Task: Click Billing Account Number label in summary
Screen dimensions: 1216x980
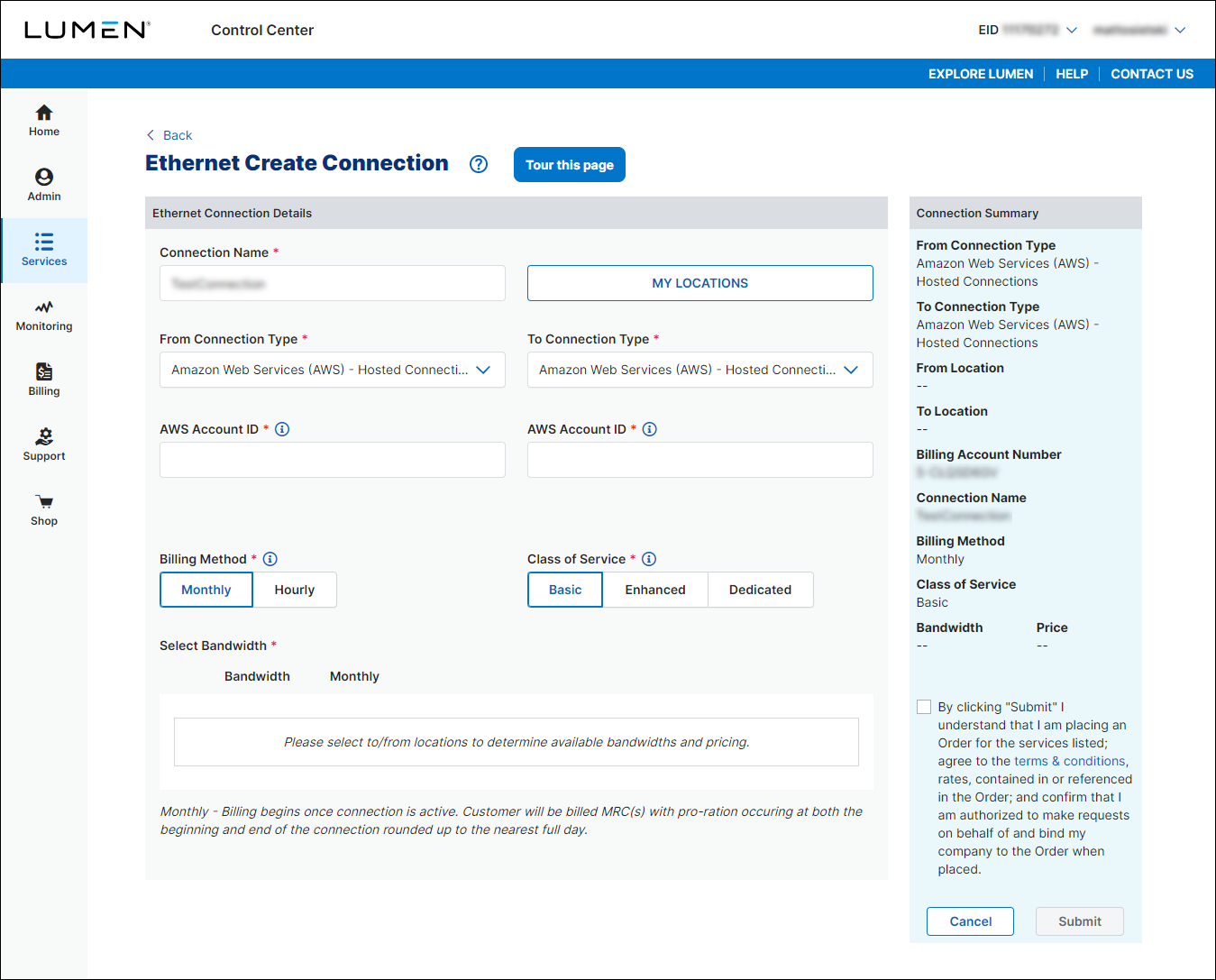Action: point(989,454)
